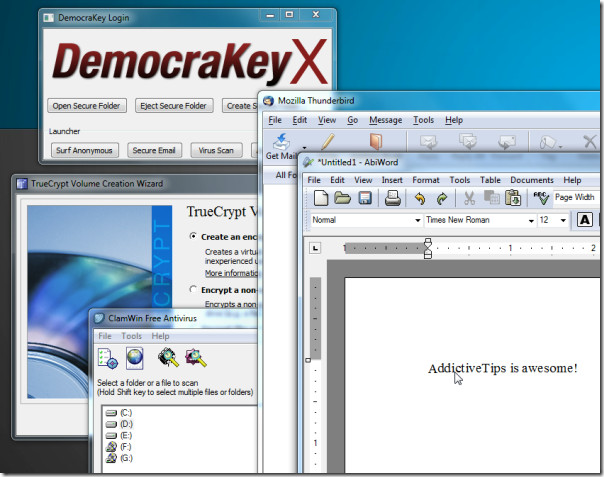Select TrueCrypt's 'Create an enc...' radio option
This screenshot has height=477, width=604.
point(193,236)
